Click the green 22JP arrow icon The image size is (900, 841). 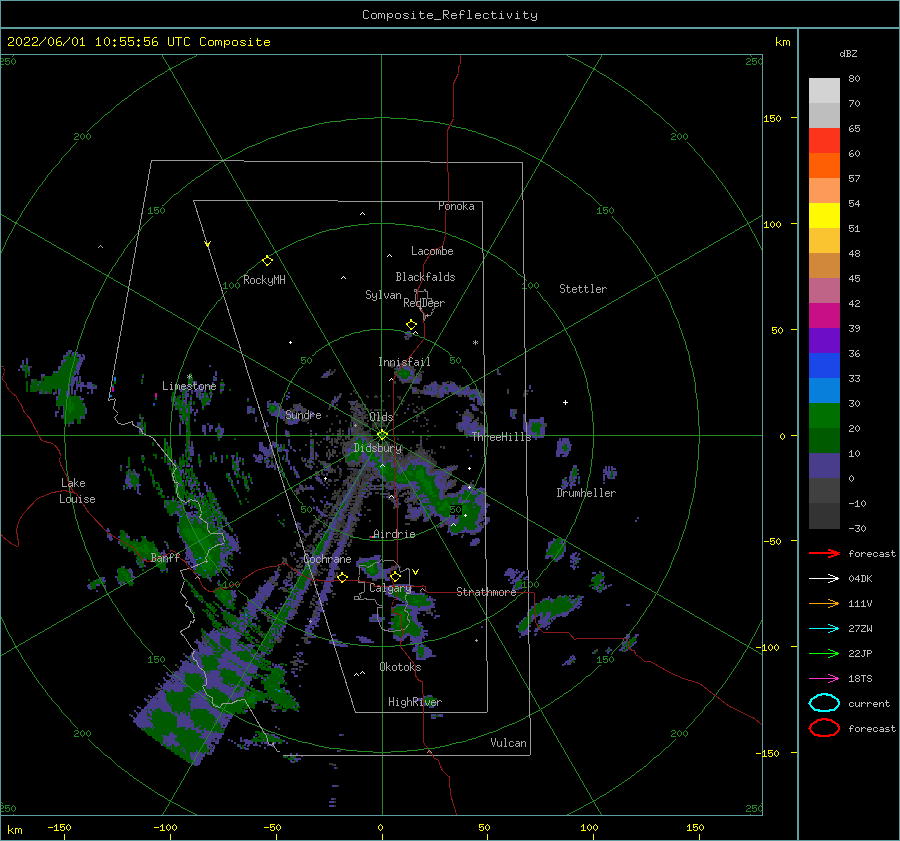pyautogui.click(x=824, y=653)
